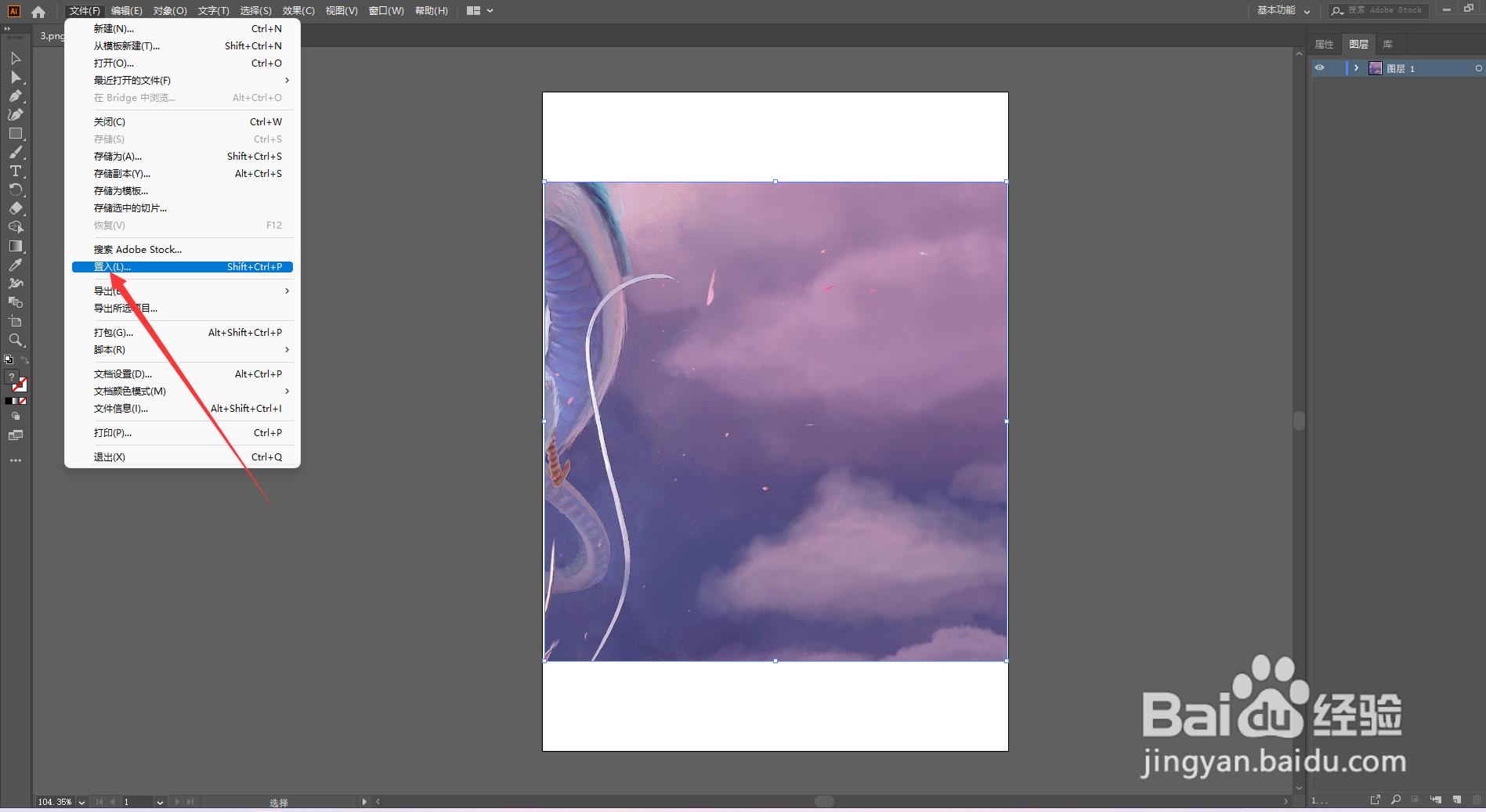Image resolution: width=1486 pixels, height=812 pixels.
Task: Choose 存储为(A)... menu entry
Action: tap(183, 157)
